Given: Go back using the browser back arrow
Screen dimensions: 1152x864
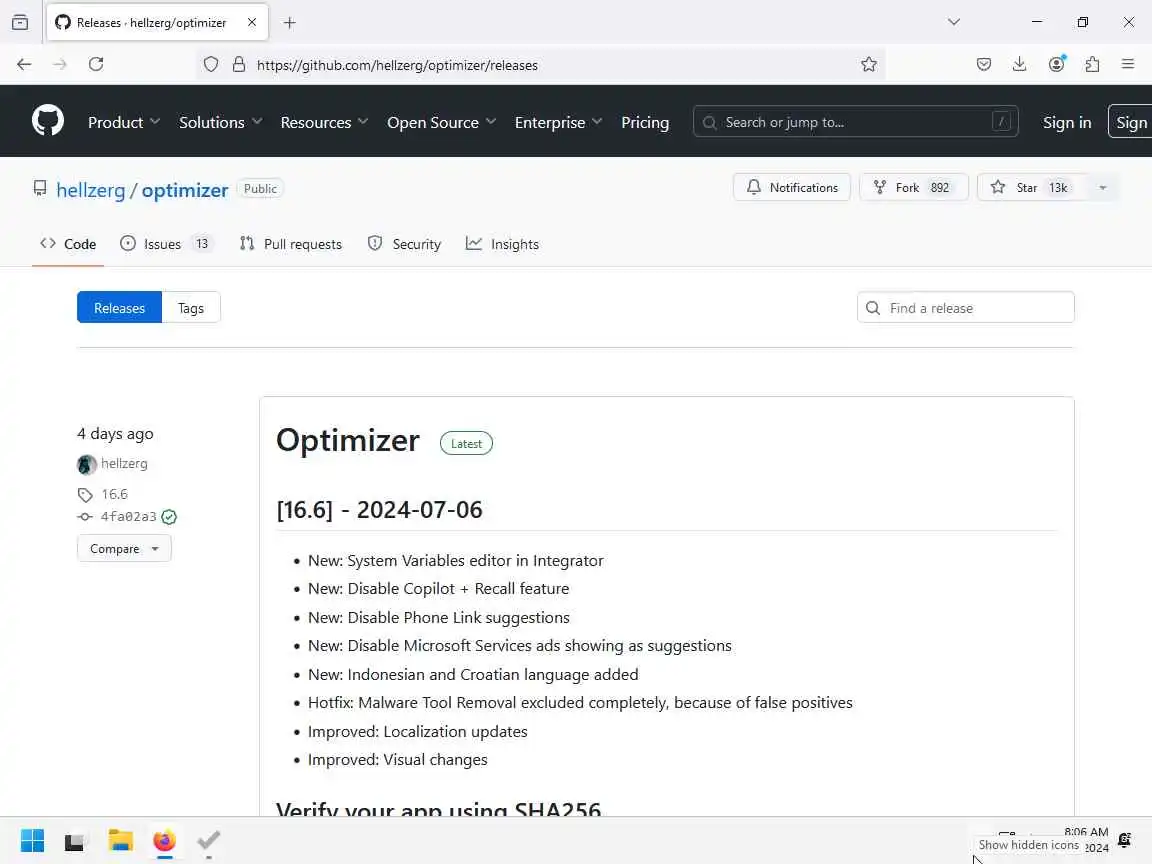Looking at the screenshot, I should 24,65.
